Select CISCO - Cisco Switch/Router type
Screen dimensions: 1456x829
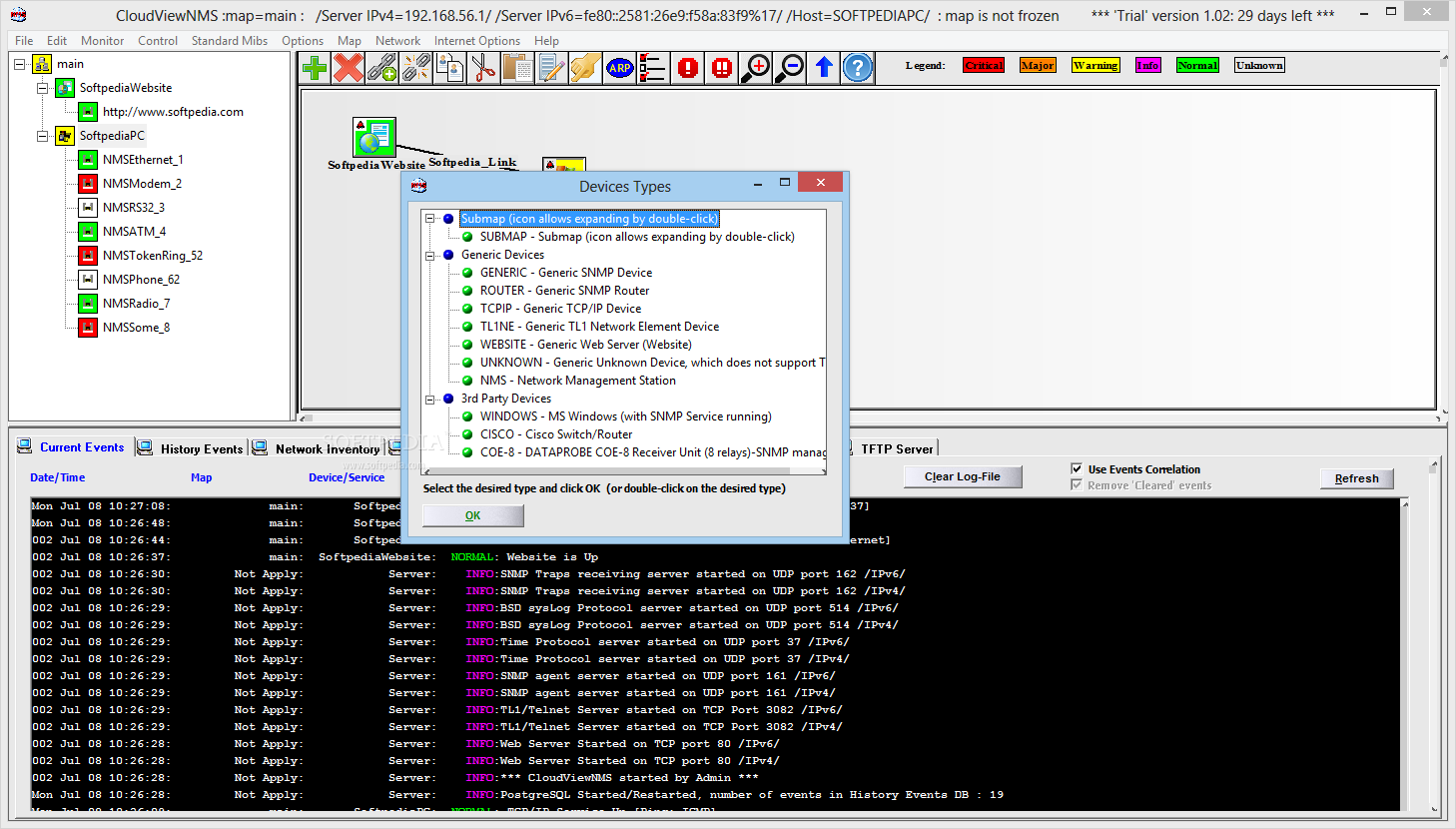click(x=556, y=434)
